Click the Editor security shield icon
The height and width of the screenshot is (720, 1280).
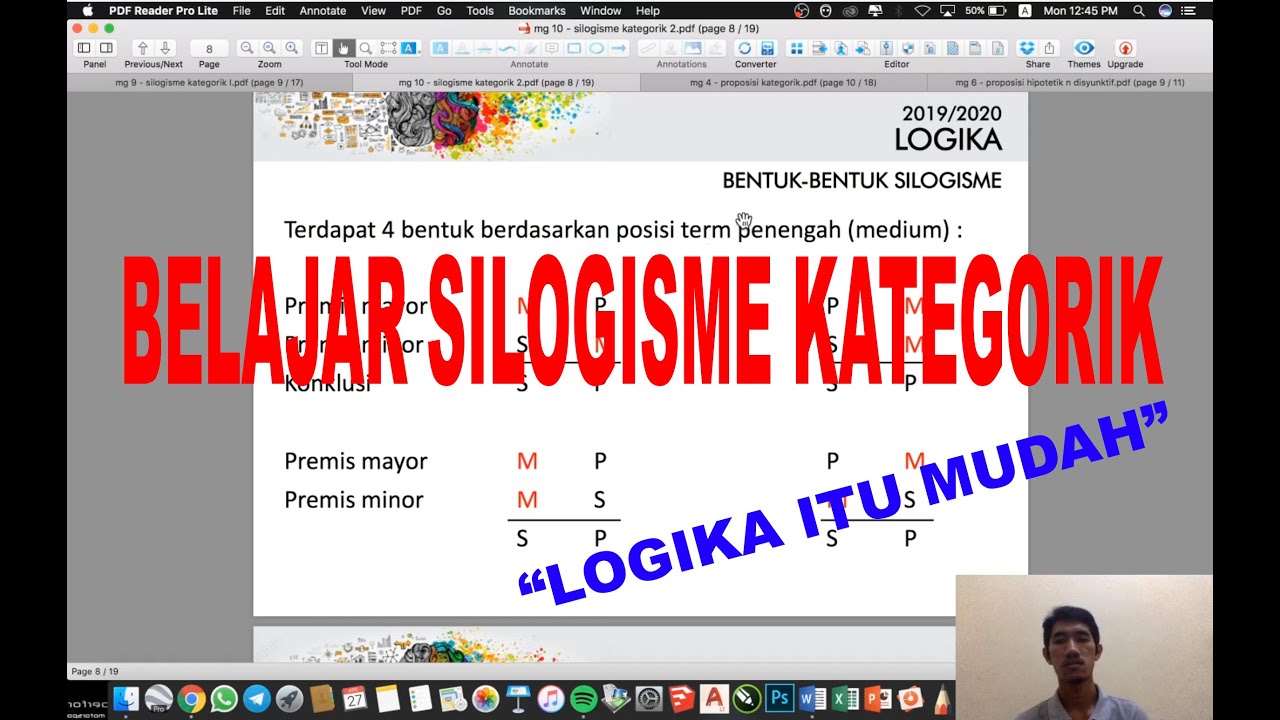click(x=908, y=48)
